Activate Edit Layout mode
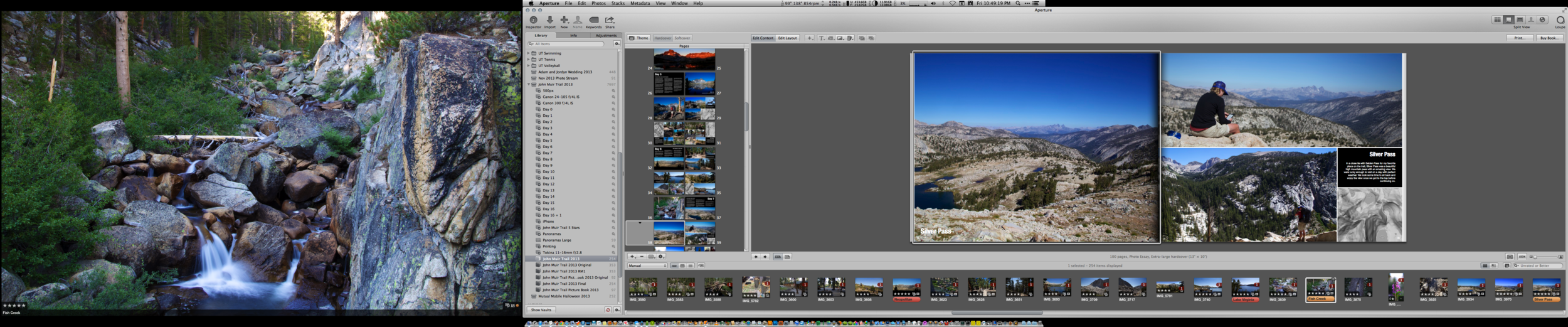The width and height of the screenshot is (1568, 327). tap(787, 38)
